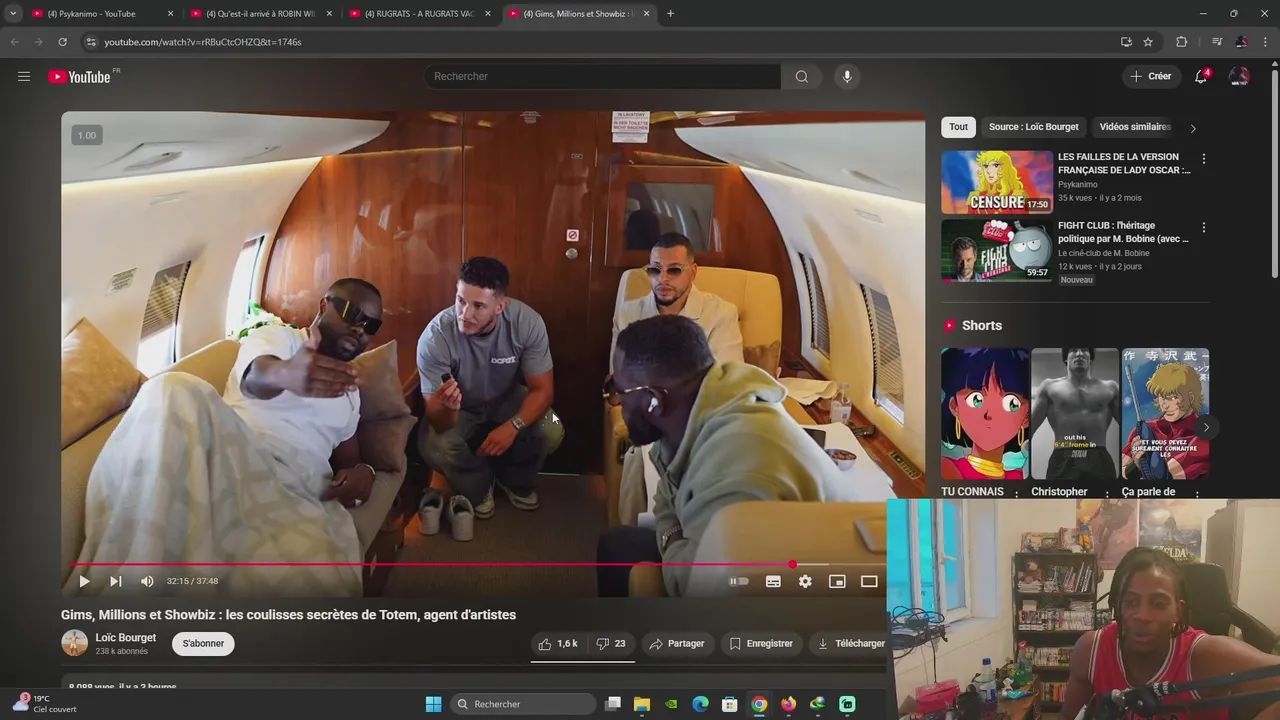This screenshot has width=1280, height=720.
Task: Open the TU CONNAIS short thumbnail
Action: [x=985, y=413]
